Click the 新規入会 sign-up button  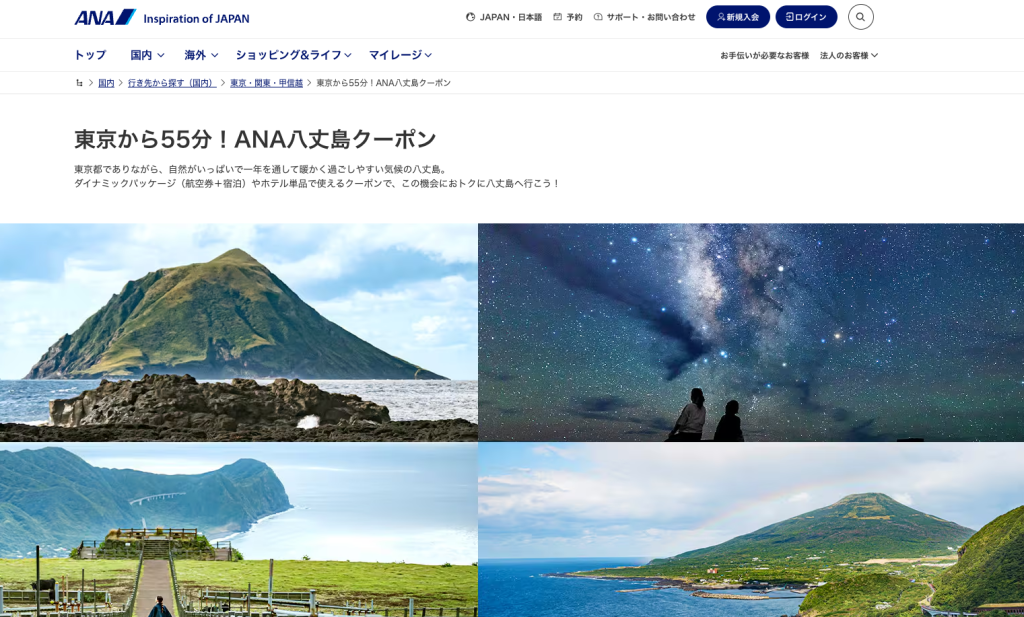tap(738, 17)
